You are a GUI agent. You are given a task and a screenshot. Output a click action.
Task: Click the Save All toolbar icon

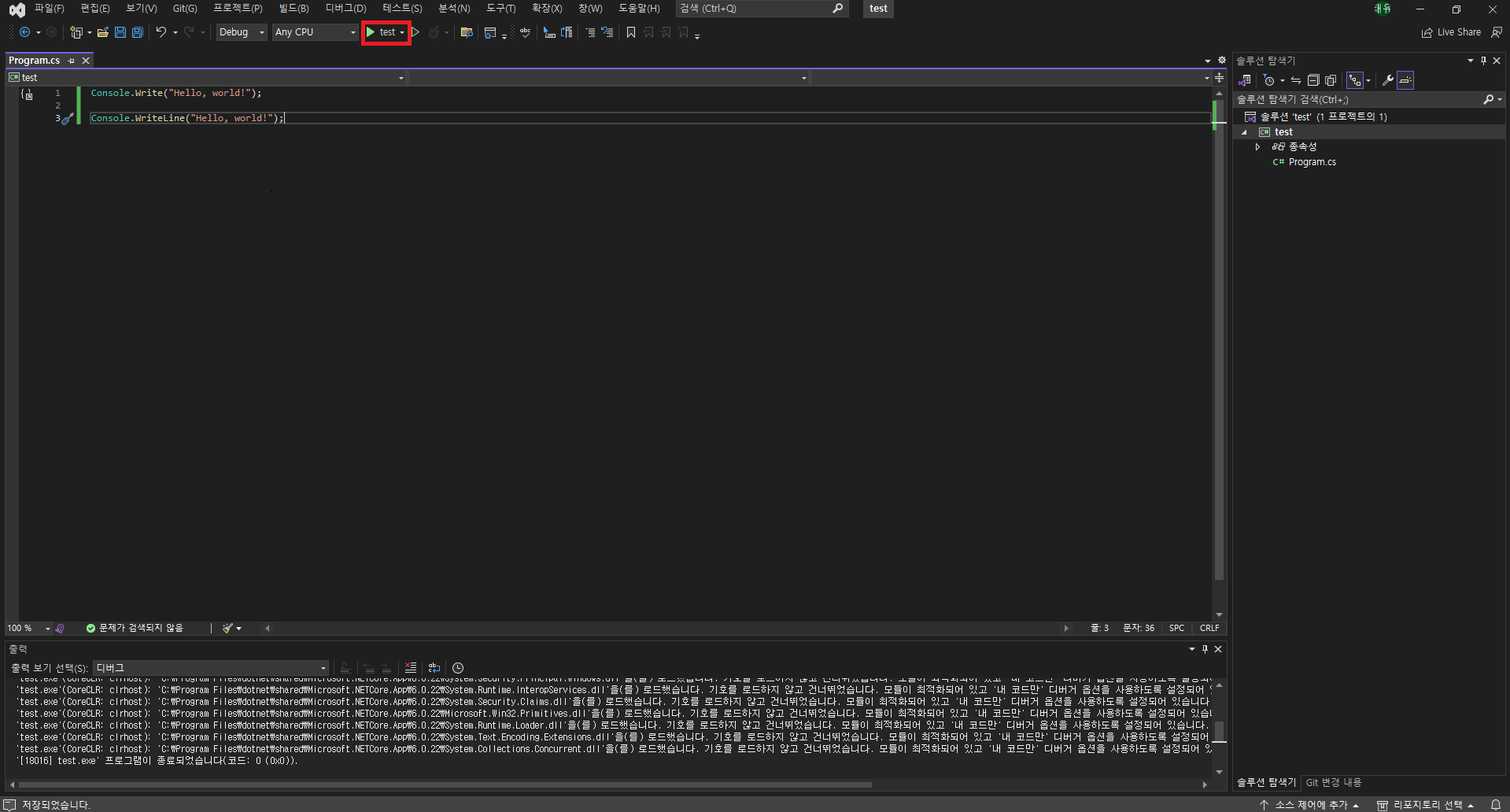pos(138,32)
